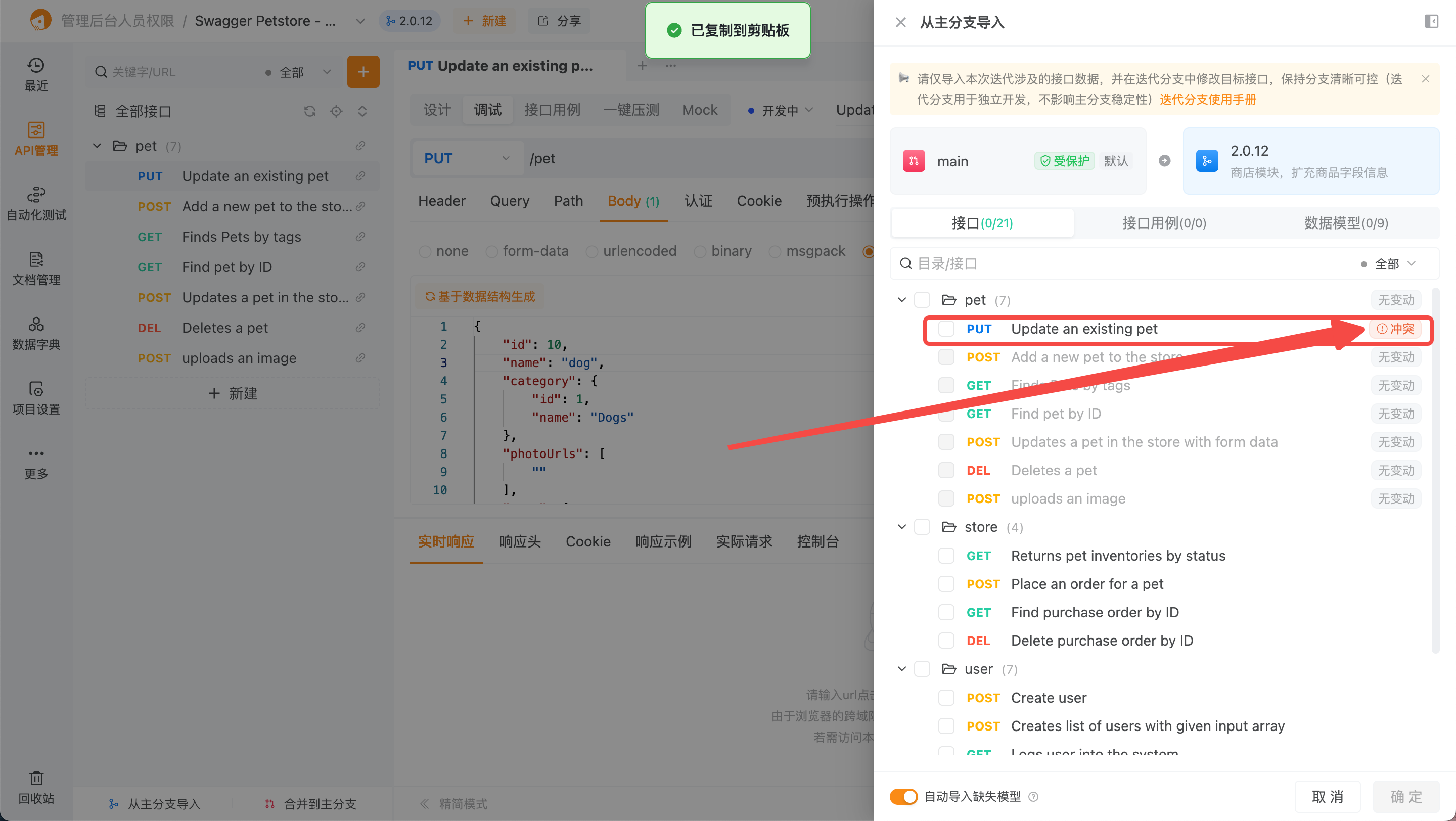
Task: Select the none body radio button
Action: 425,251
